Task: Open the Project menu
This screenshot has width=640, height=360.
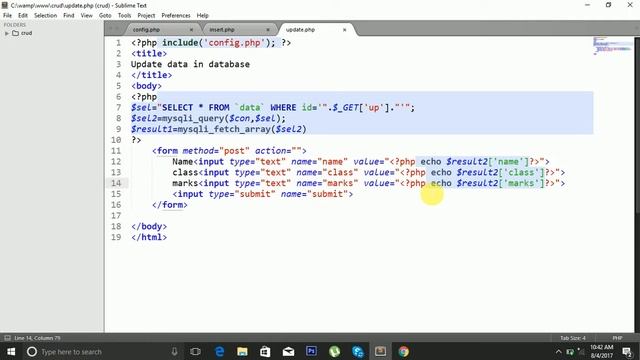Action: click(x=146, y=16)
